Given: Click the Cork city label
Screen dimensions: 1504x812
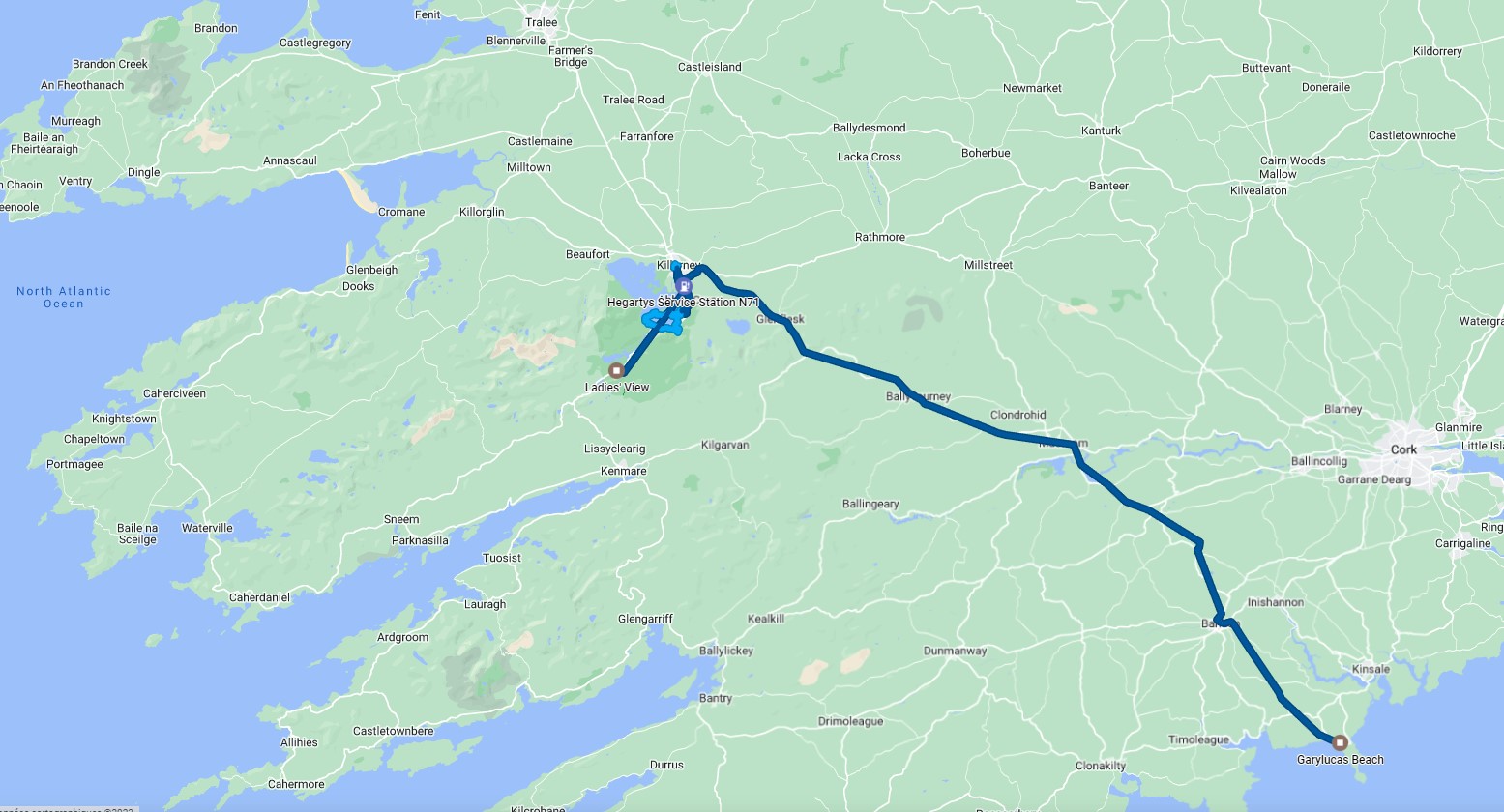Looking at the screenshot, I should (x=1403, y=449).
